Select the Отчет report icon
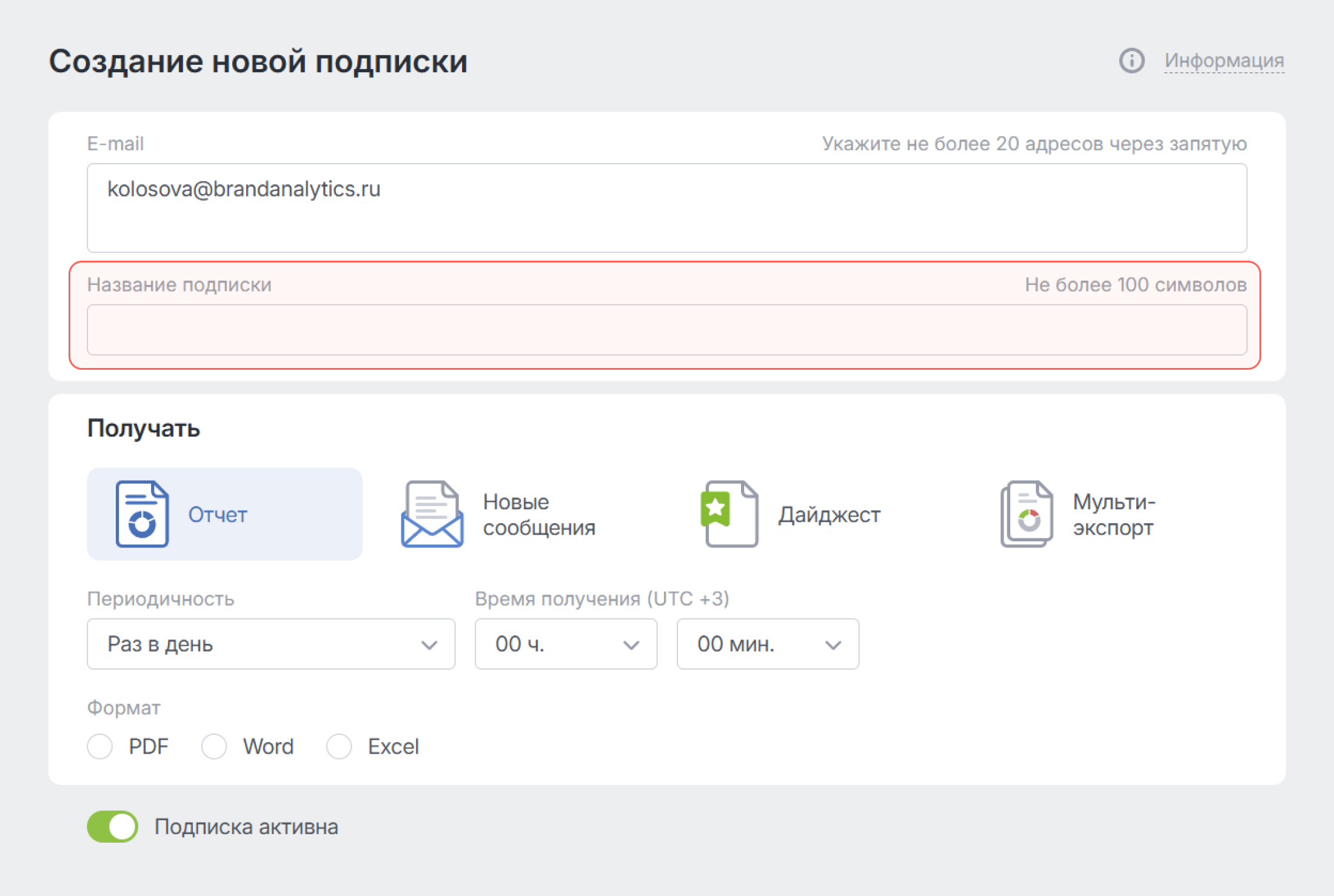The height and width of the screenshot is (896, 1334). [142, 514]
